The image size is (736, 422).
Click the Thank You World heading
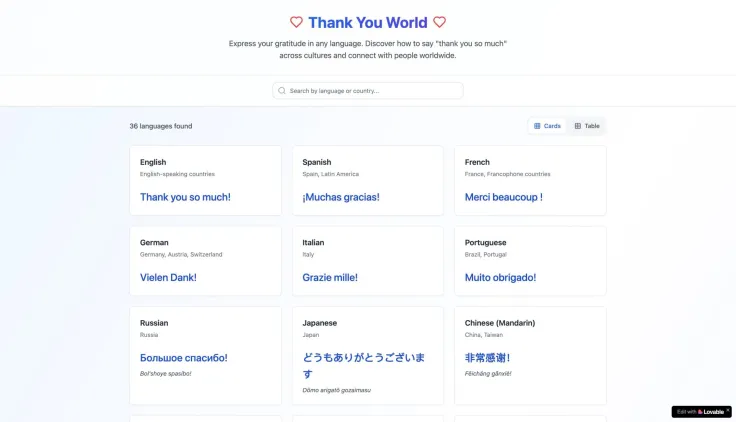tap(368, 22)
